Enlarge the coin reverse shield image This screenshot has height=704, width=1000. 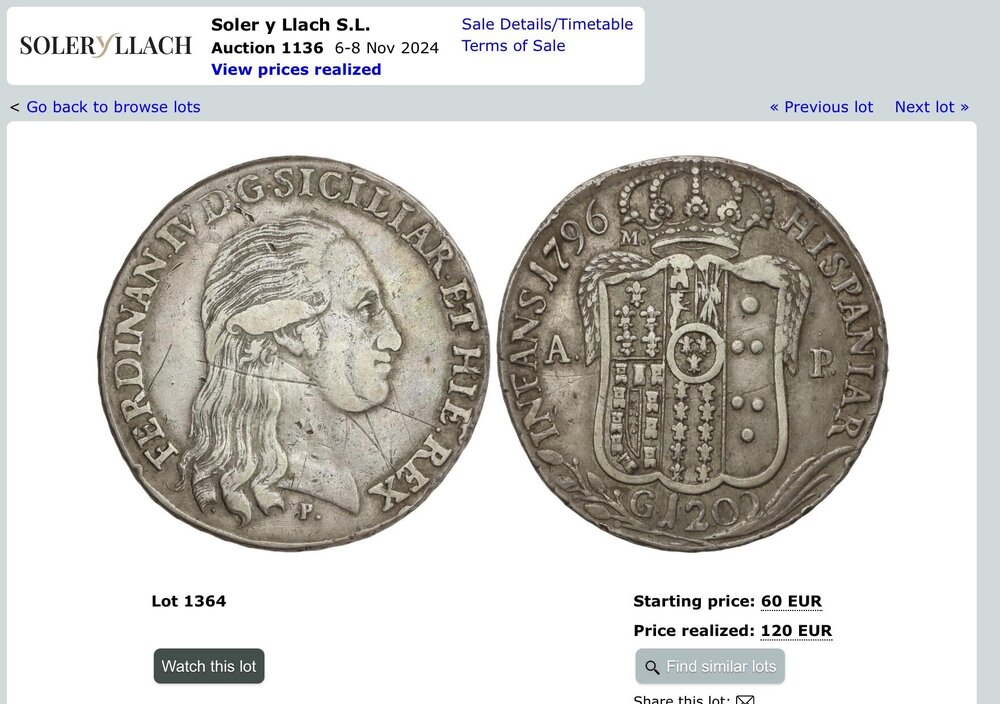693,353
